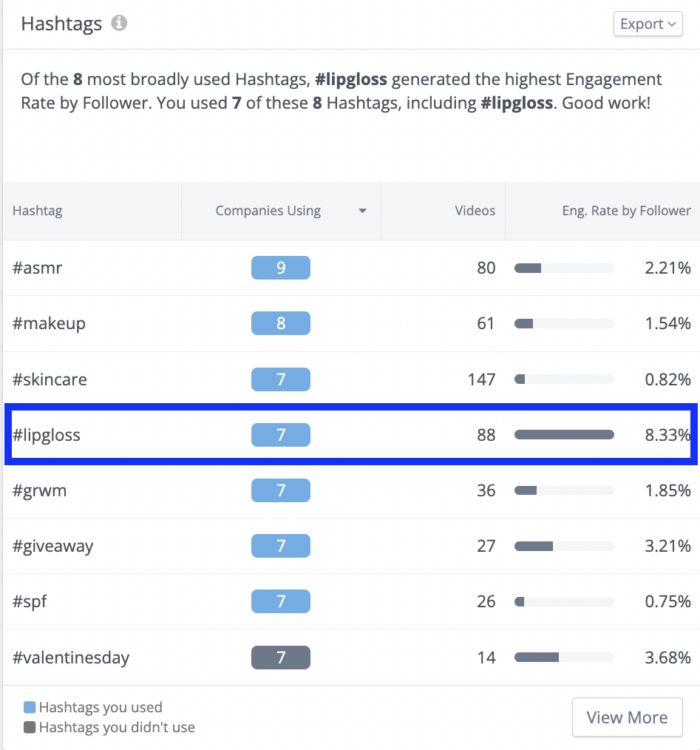Click the highlighted #lipgloss hashtag
The image size is (700, 750).
[46, 434]
